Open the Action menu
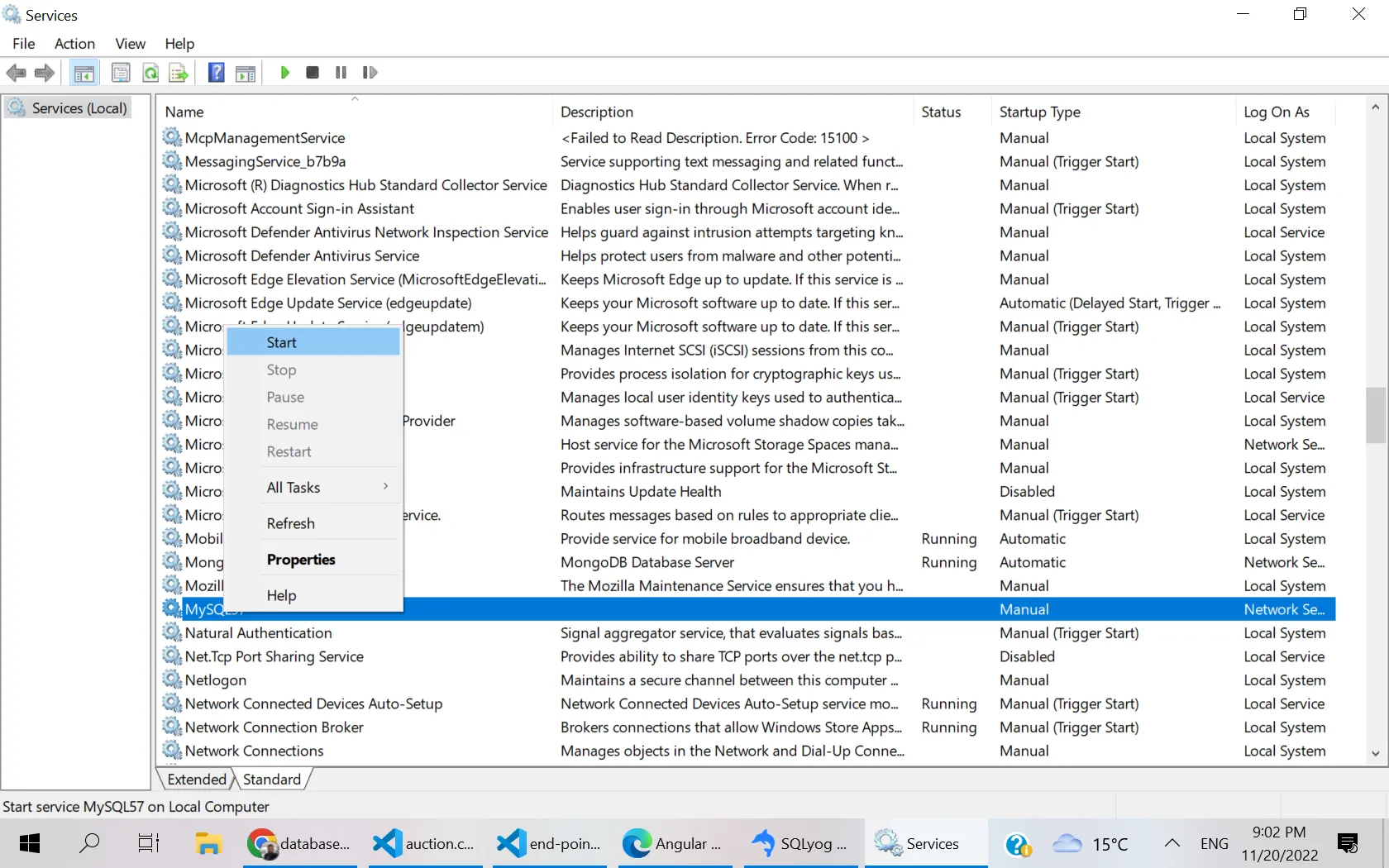The width and height of the screenshot is (1389, 868). (74, 44)
